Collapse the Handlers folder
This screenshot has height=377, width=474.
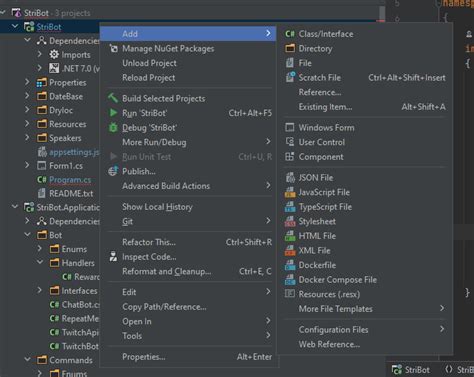(x=40, y=263)
